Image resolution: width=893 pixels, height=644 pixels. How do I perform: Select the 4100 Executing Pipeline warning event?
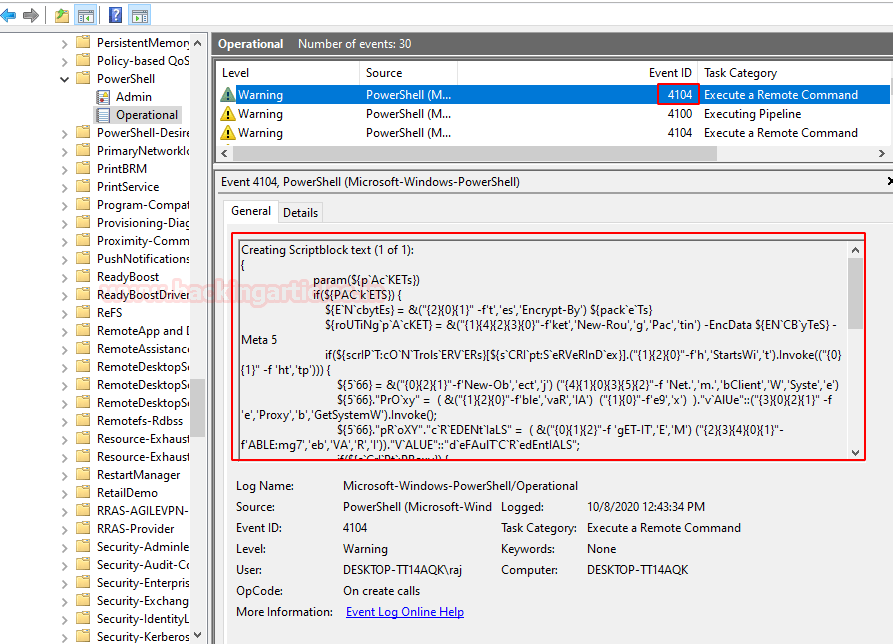pyautogui.click(x=552, y=114)
